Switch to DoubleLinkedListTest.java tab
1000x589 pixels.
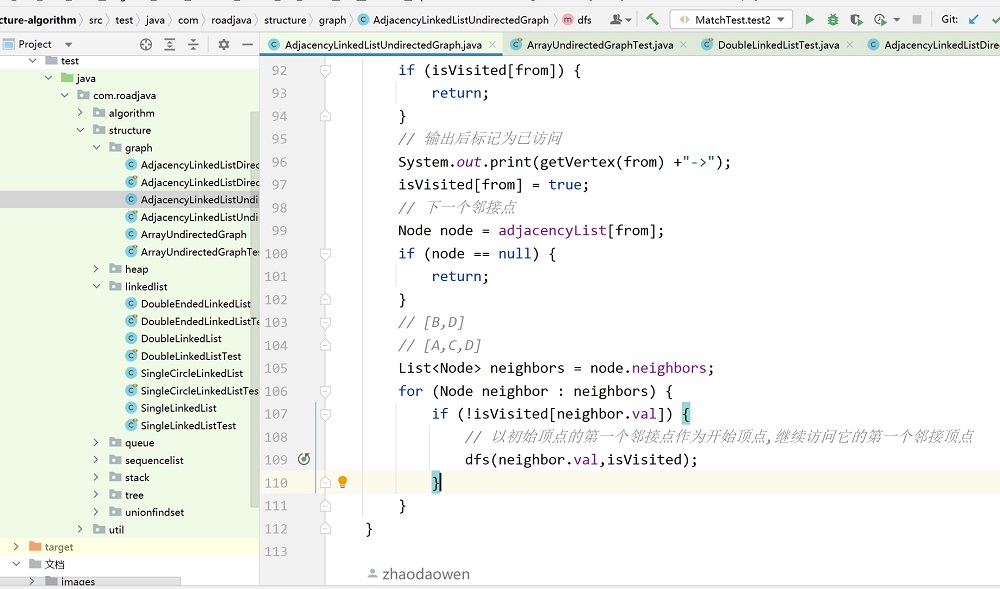pos(778,45)
